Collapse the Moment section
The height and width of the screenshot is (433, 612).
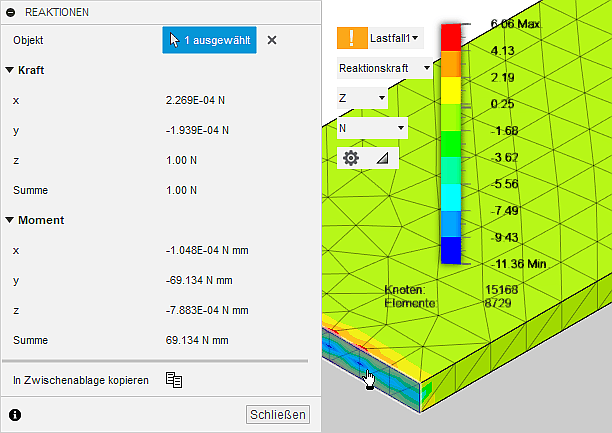click(10, 220)
